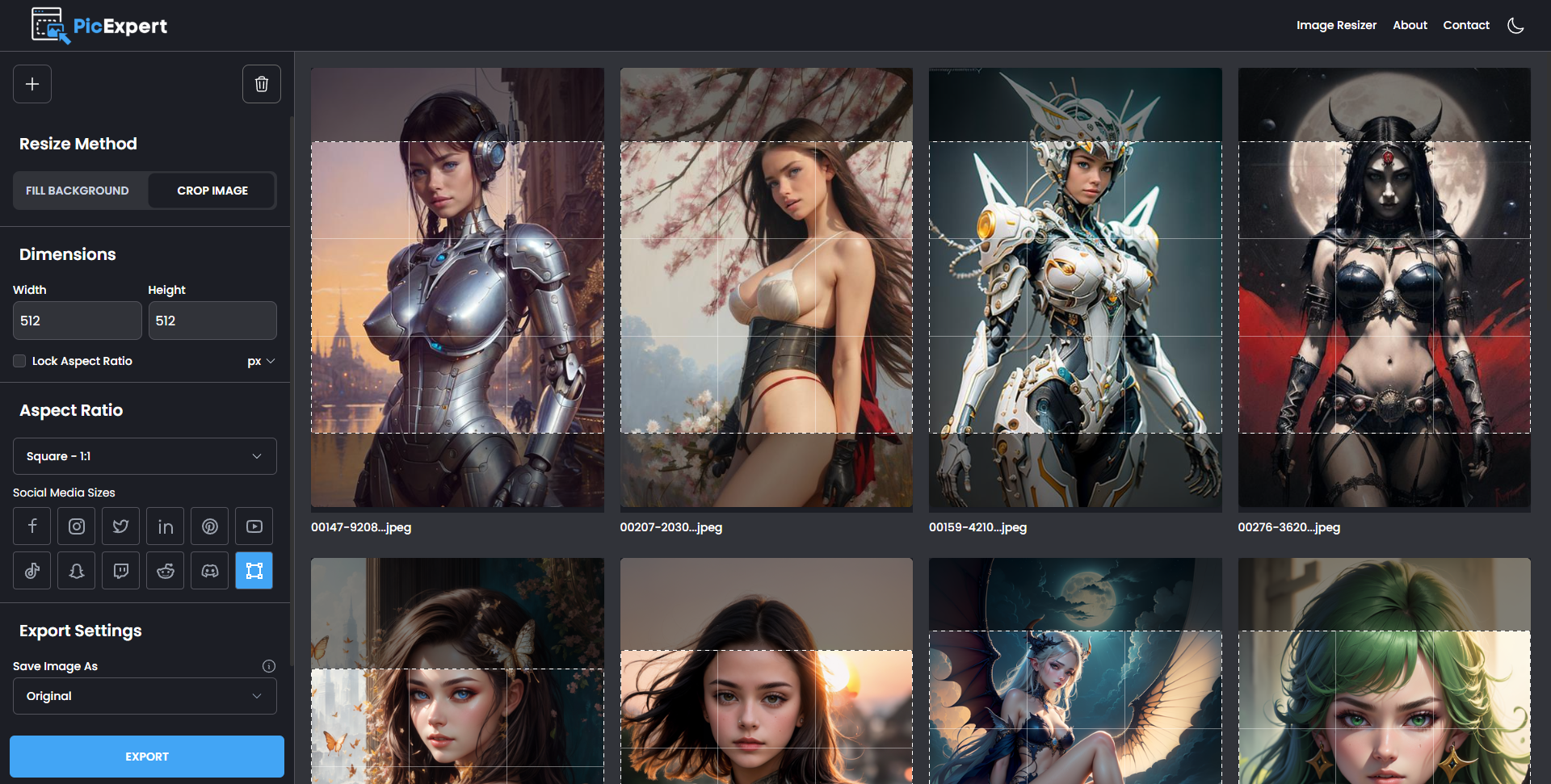Select the 00207-2030 cherry blossom image
Image resolution: width=1551 pixels, height=784 pixels.
(x=767, y=287)
